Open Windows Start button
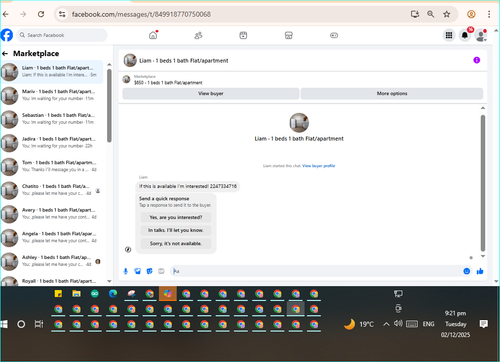Screen dimensions: 500x362 pos(4,324)
